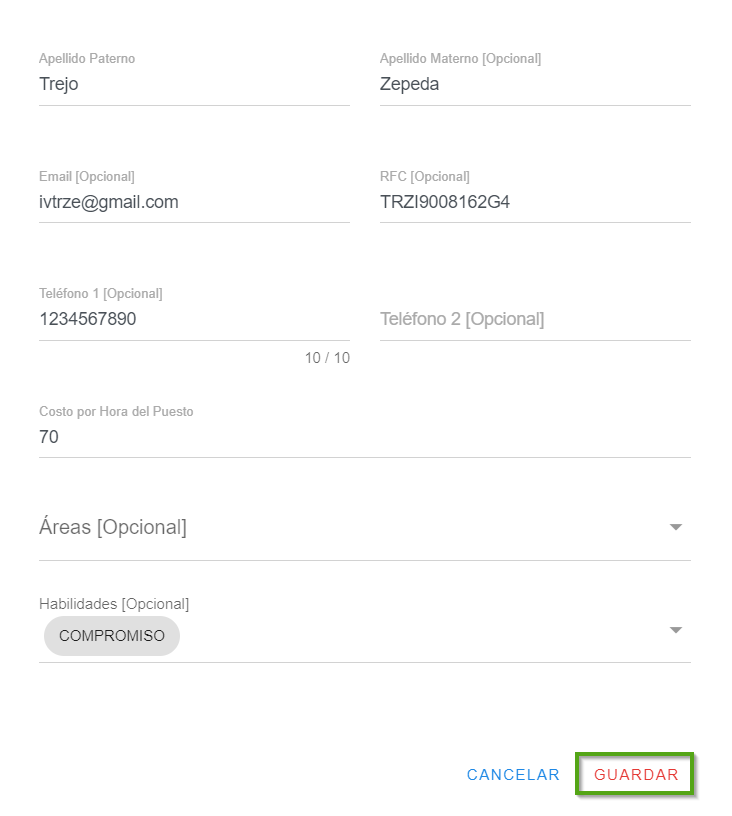The width and height of the screenshot is (732, 816).
Task: Click the 10 / 10 character counter
Action: pos(327,358)
